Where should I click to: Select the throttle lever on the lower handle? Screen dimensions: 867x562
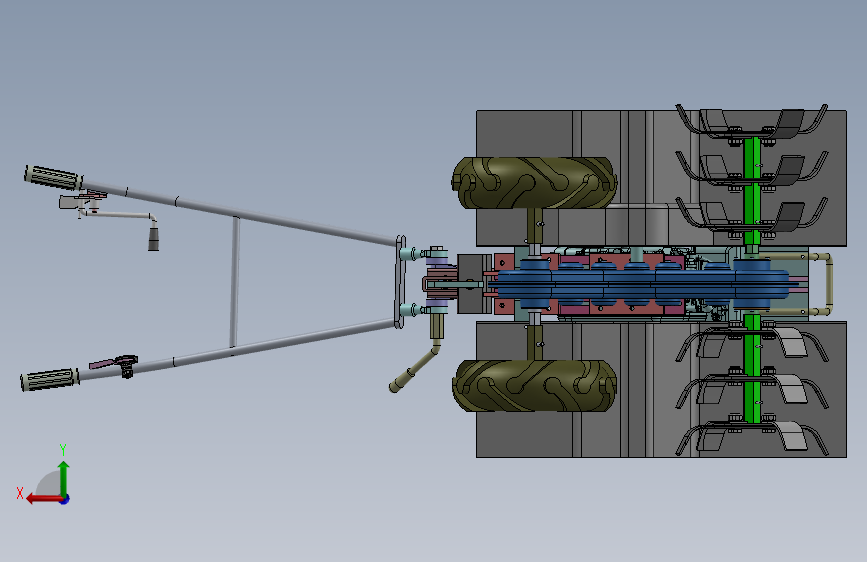pyautogui.click(x=114, y=364)
